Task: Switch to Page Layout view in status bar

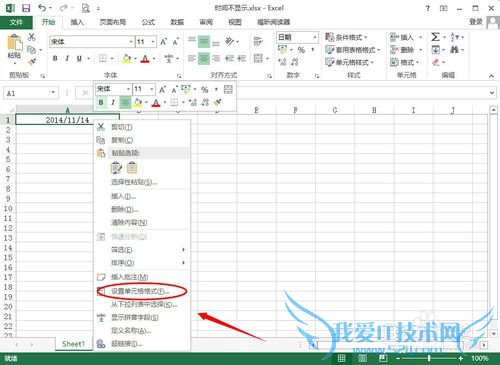Action: [x=362, y=358]
